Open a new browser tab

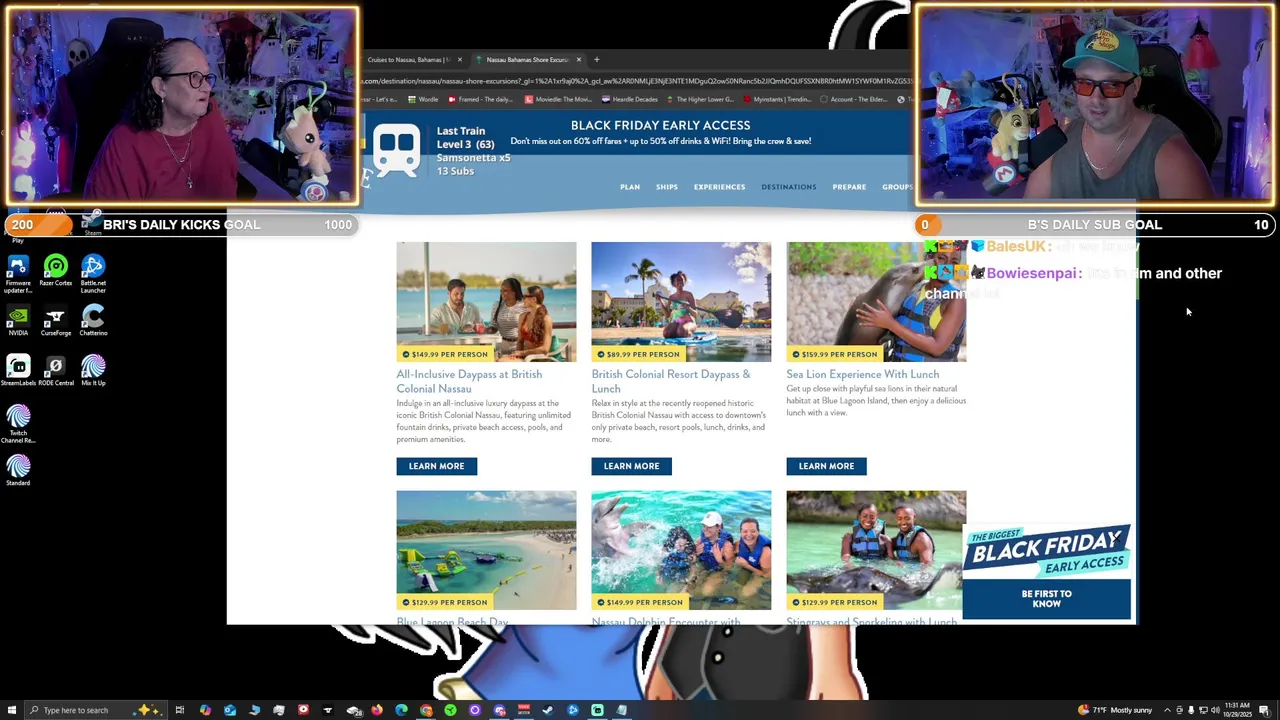click(597, 59)
